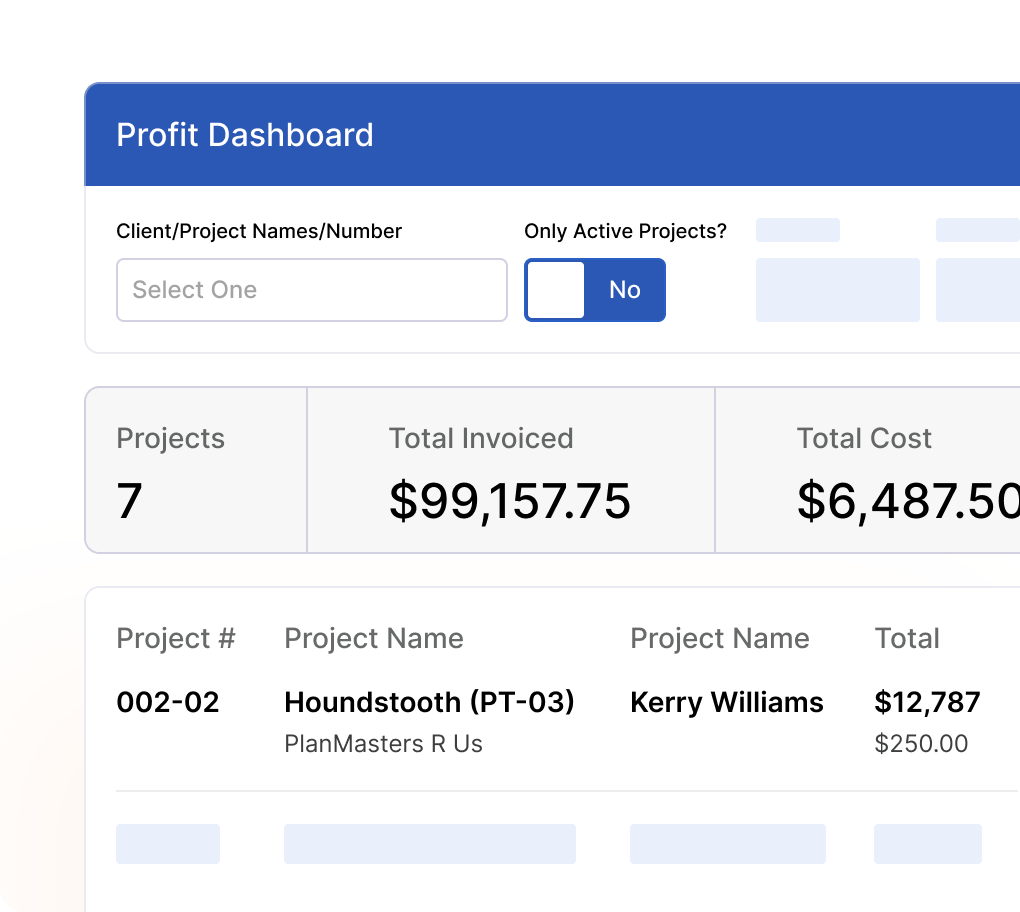Click the Total Invoiced label
The width and height of the screenshot is (1020, 912).
tap(481, 438)
